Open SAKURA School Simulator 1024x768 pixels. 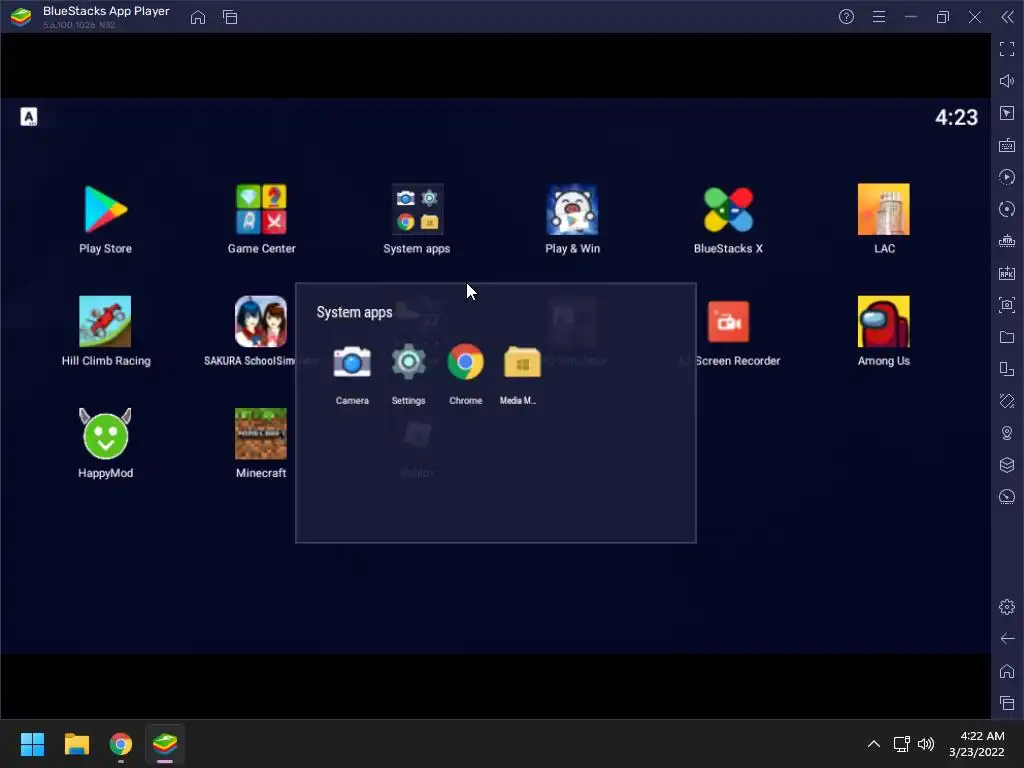point(261,321)
